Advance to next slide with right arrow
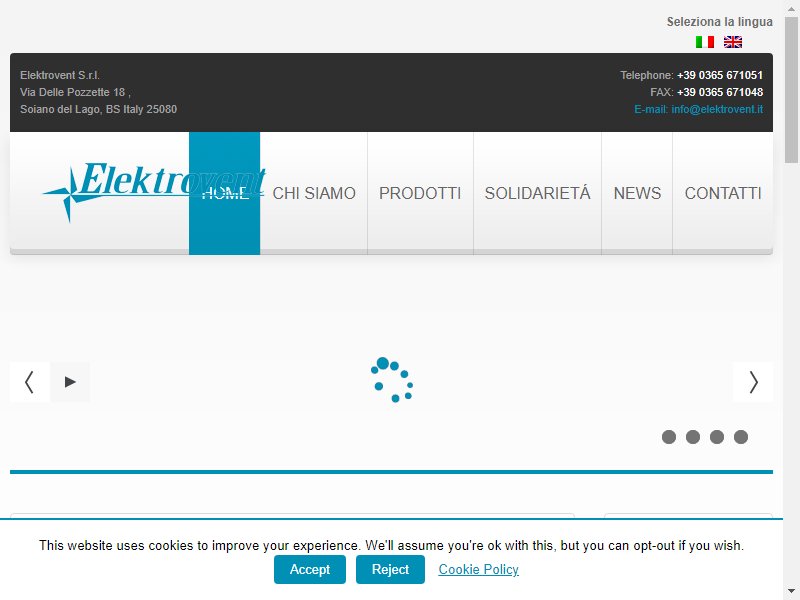The height and width of the screenshot is (600, 800). tap(753, 382)
